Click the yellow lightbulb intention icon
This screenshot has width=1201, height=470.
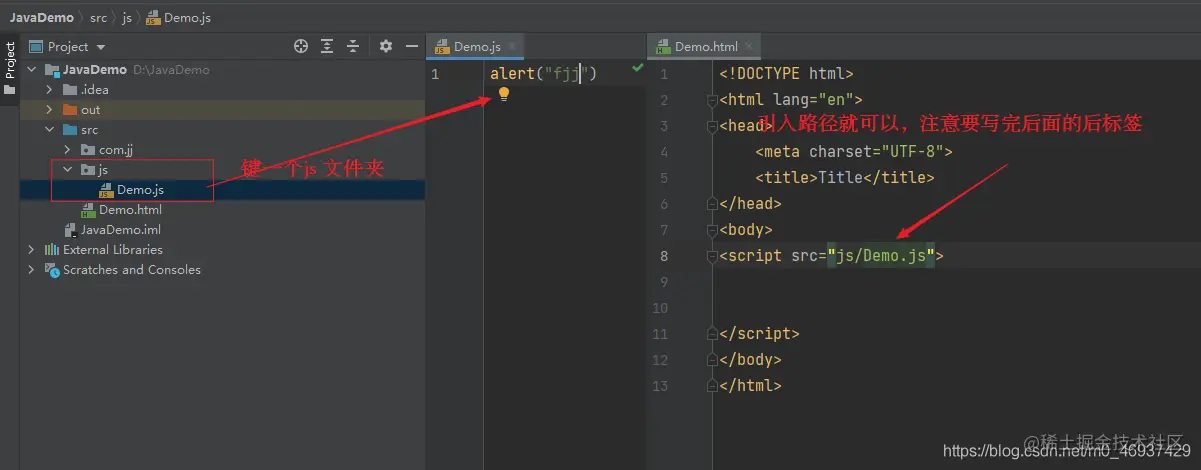pos(504,94)
